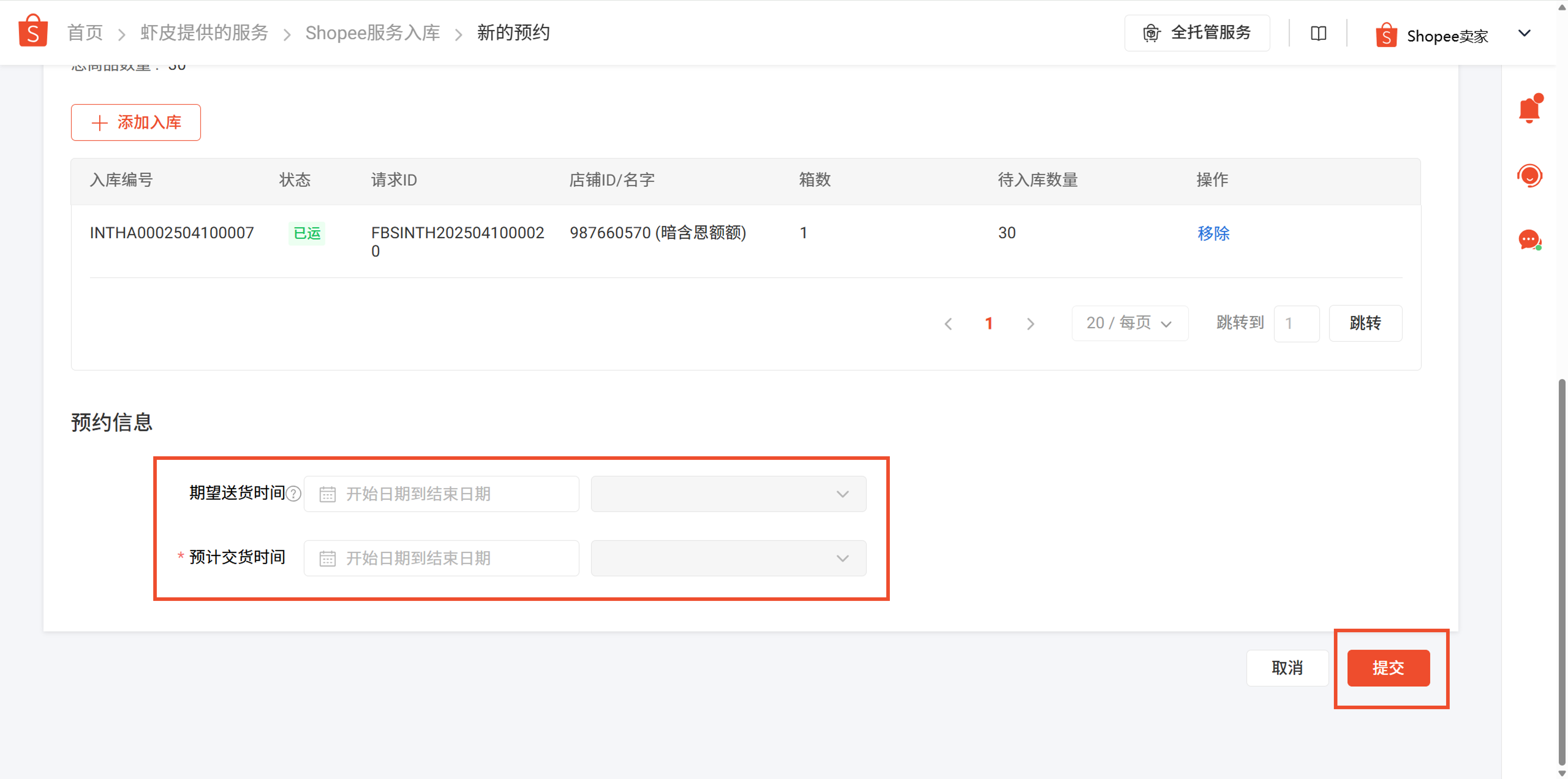The image size is (1568, 779).
Task: Expand the Shopee卖家 account dropdown
Action: 1524,33
